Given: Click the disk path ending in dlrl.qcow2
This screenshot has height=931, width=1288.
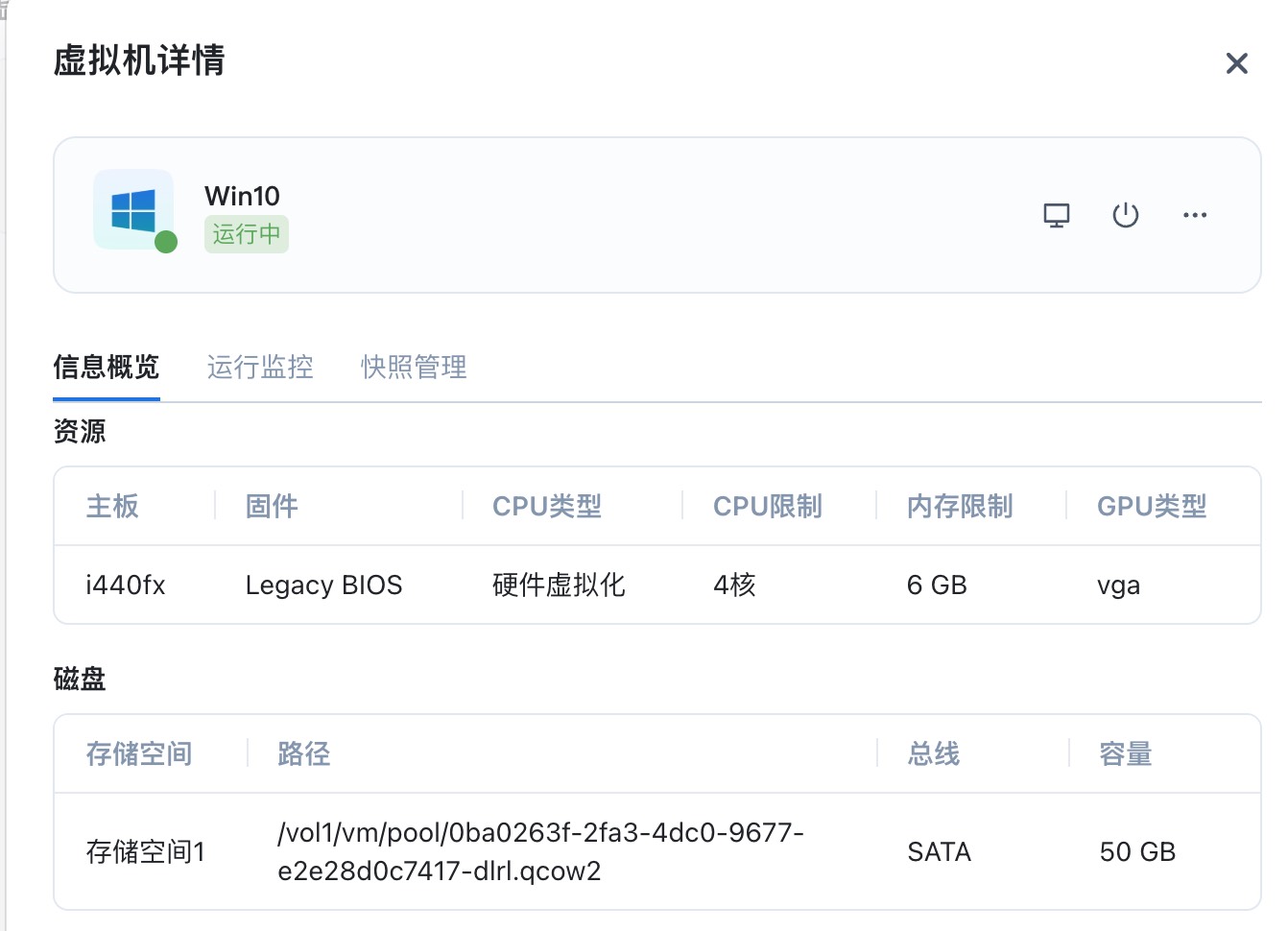Looking at the screenshot, I should 539,851.
